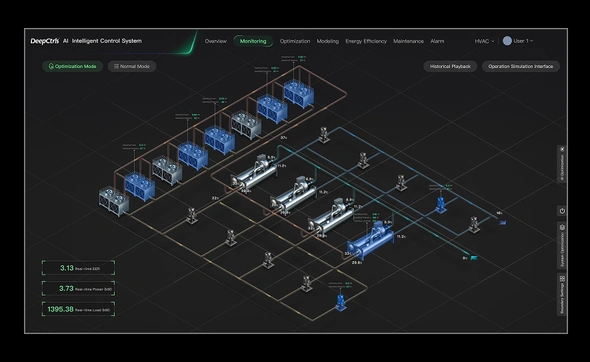Image resolution: width=590 pixels, height=362 pixels.
Task: Enable Optimization Mode
Action: [73, 66]
